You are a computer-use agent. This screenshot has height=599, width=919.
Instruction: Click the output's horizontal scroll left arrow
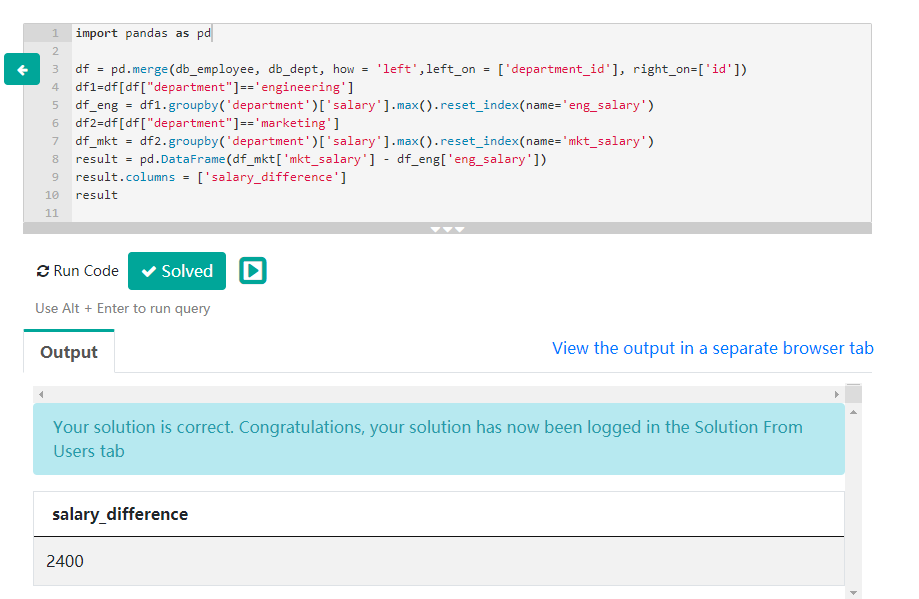point(40,394)
